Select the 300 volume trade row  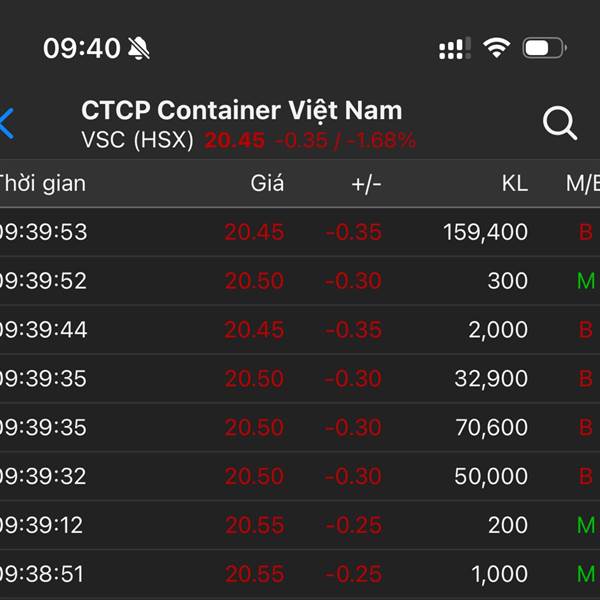pyautogui.click(x=300, y=281)
